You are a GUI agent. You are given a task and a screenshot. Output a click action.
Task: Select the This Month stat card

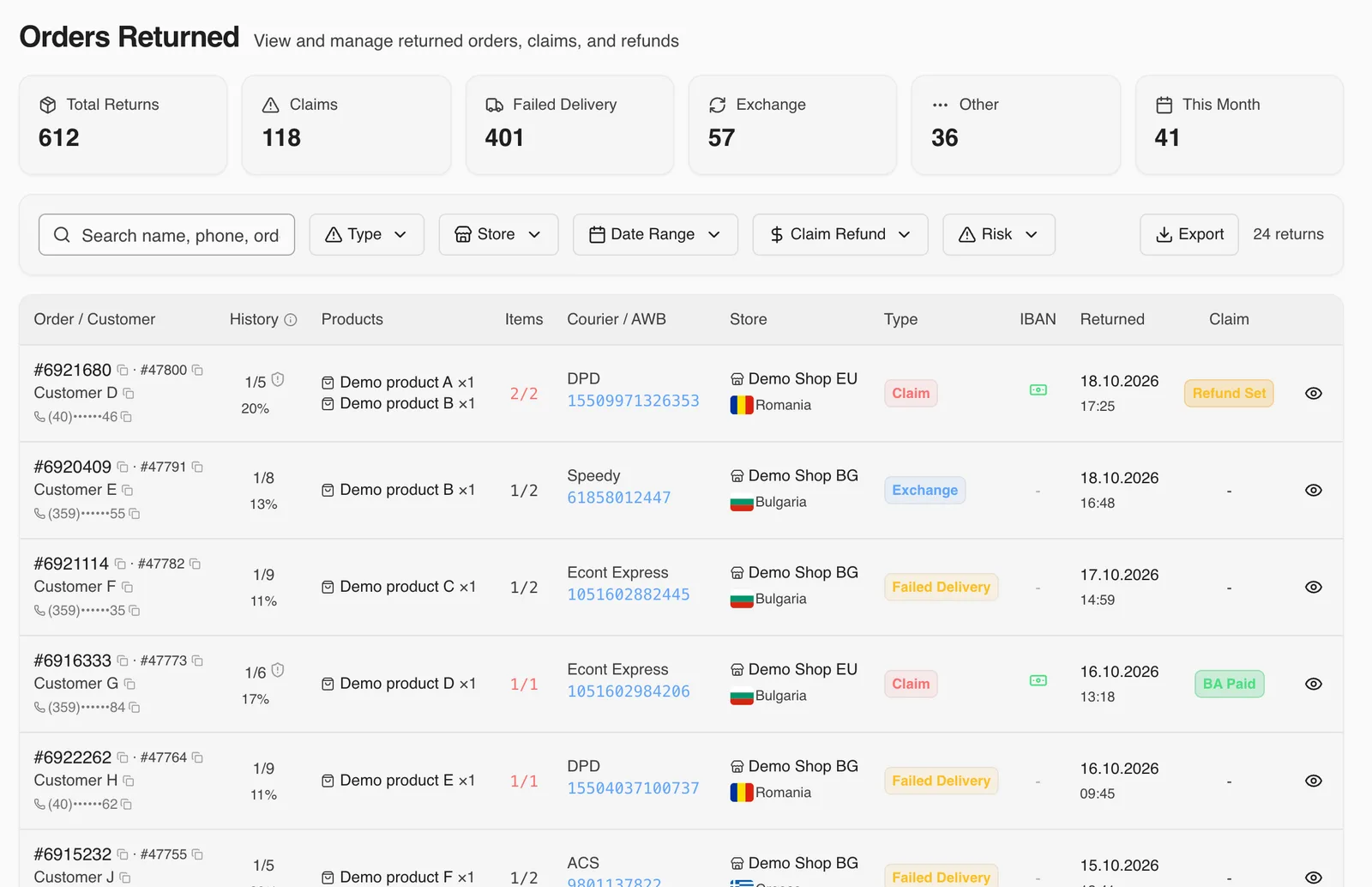coord(1239,125)
